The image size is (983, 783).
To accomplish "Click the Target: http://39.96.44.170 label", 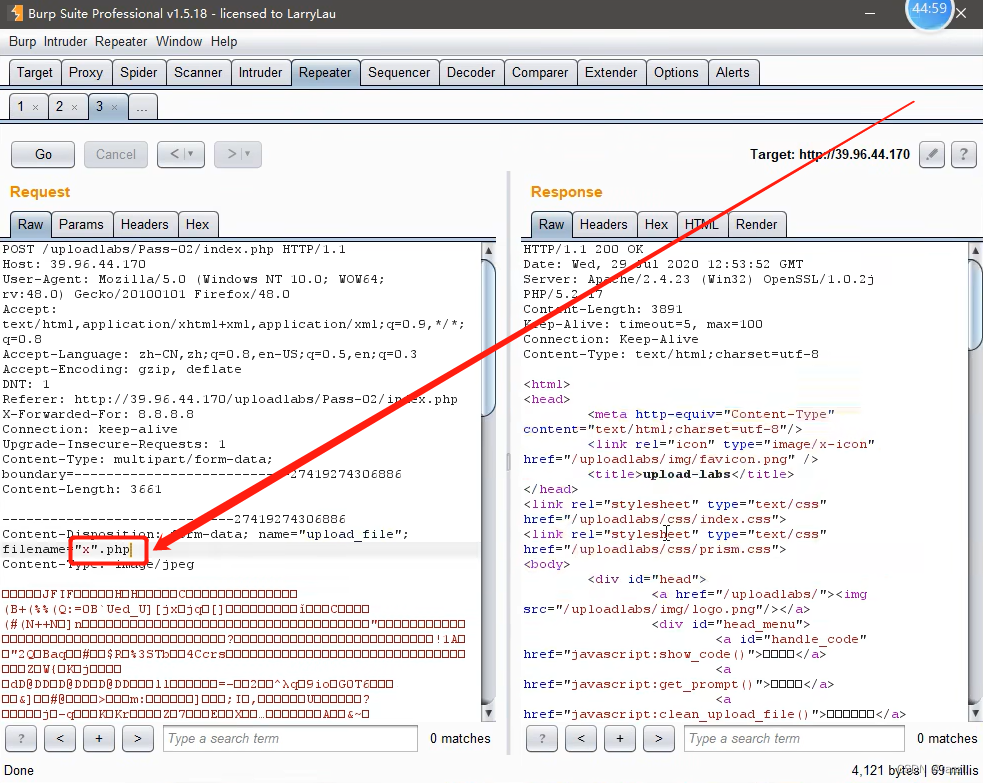I will [x=829, y=154].
